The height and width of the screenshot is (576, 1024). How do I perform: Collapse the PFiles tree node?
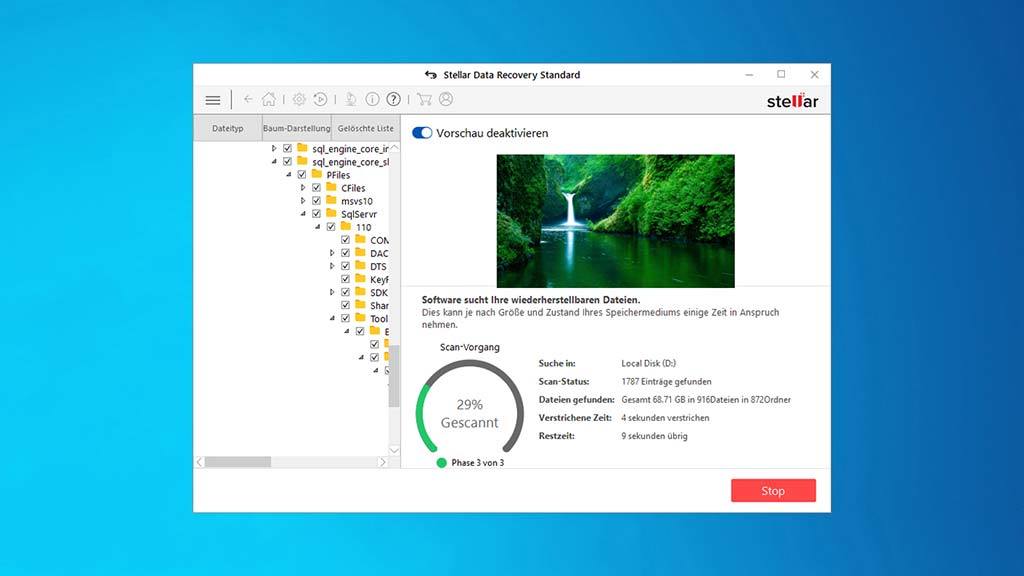pyautogui.click(x=289, y=174)
